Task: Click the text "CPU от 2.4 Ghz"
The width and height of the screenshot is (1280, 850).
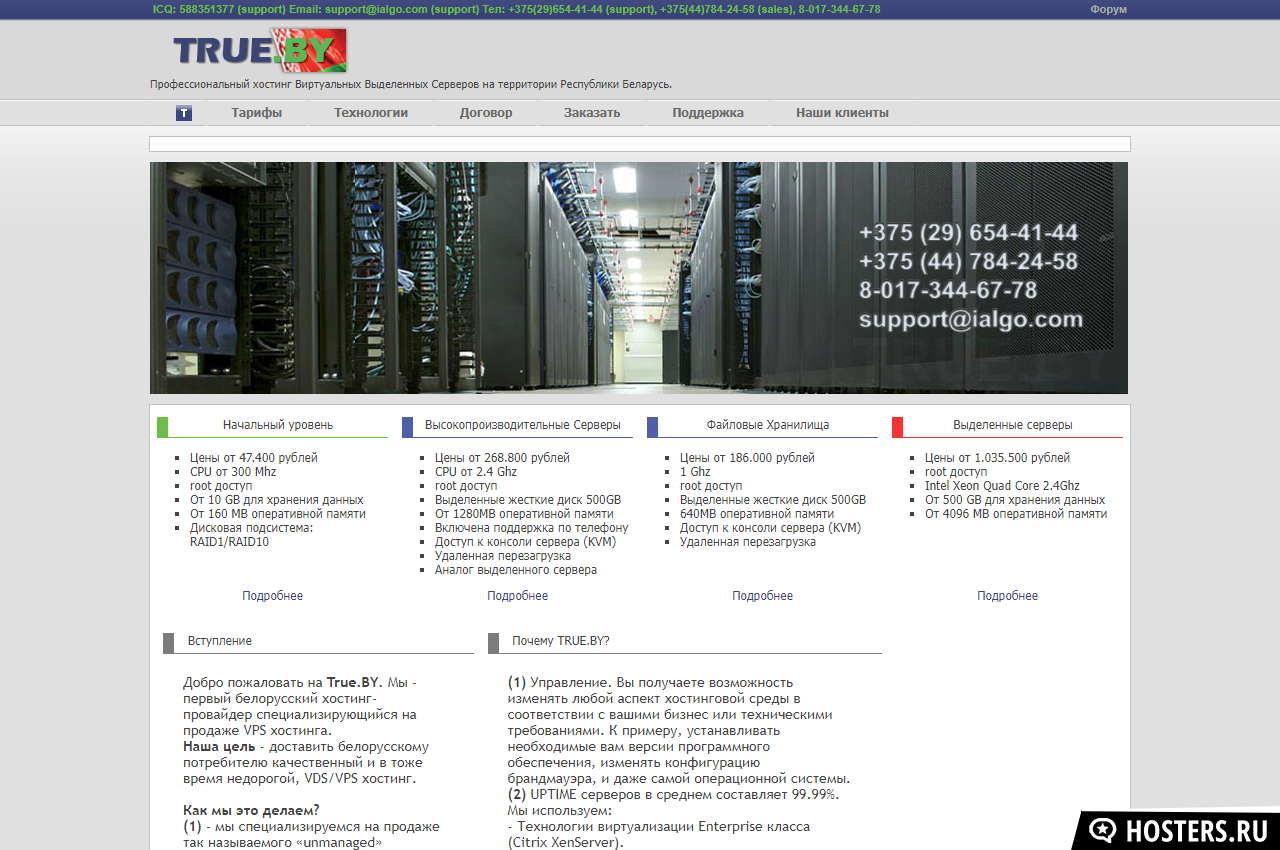Action: 476,472
